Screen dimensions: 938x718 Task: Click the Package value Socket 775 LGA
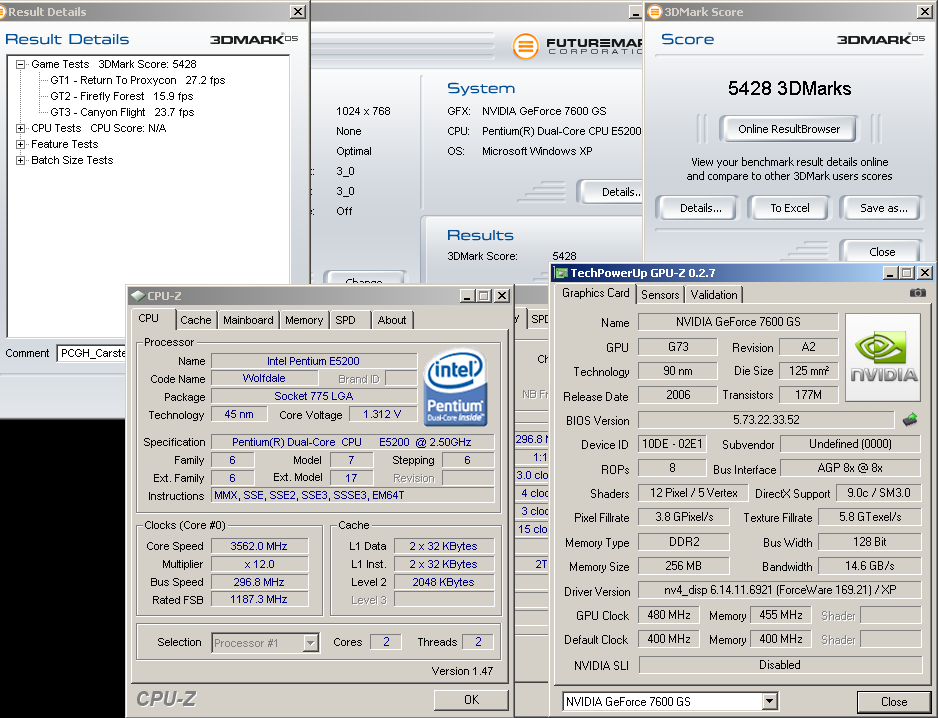point(313,396)
